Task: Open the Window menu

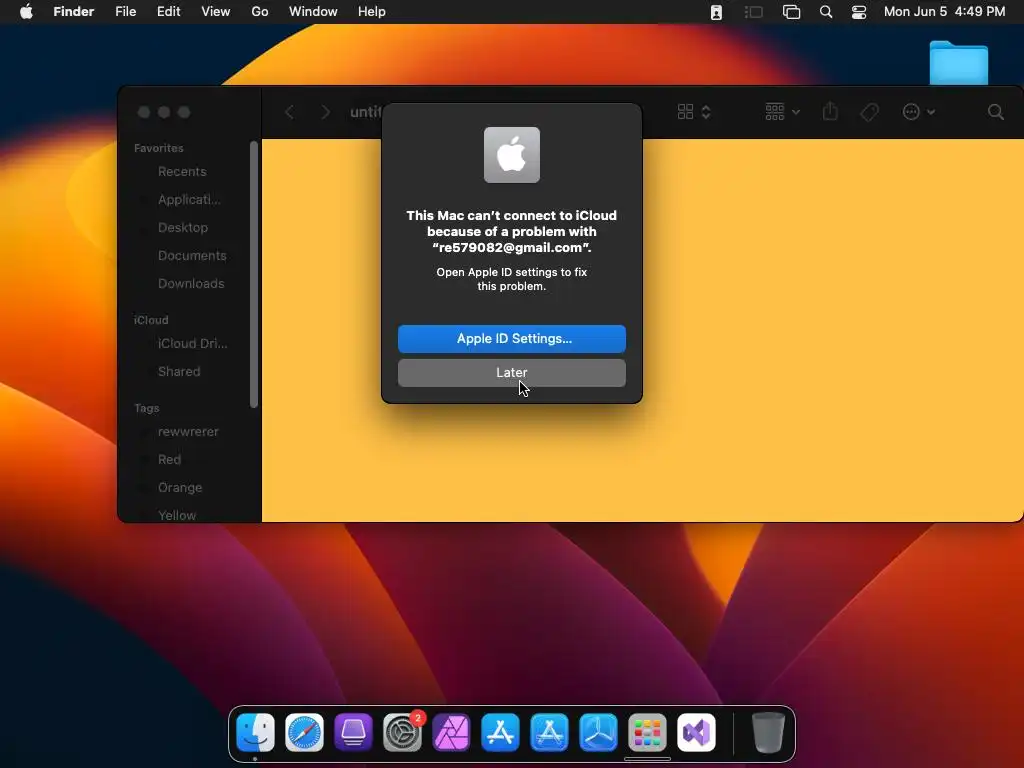Action: [313, 12]
